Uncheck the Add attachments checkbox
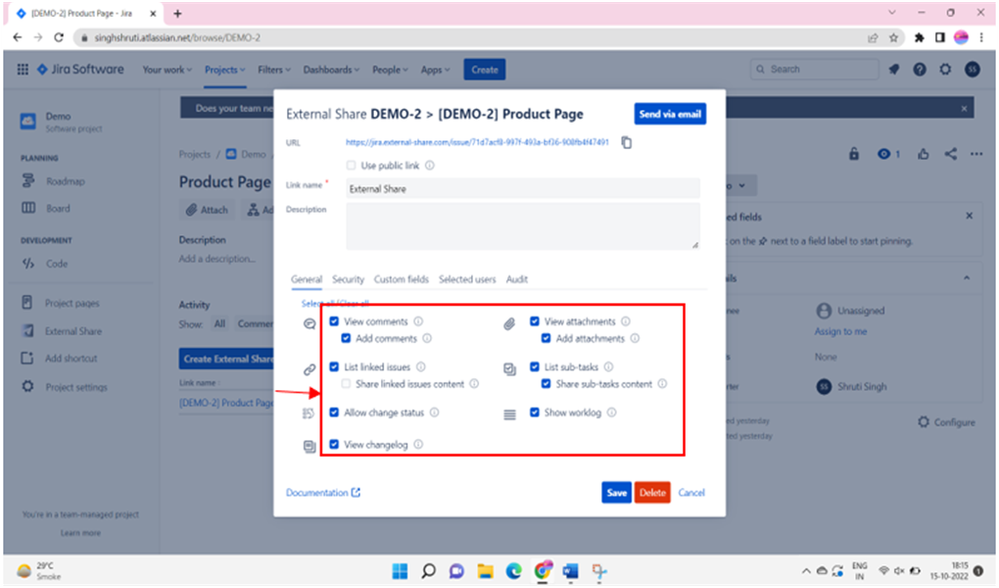This screenshot has height=588, width=999. pyautogui.click(x=546, y=338)
